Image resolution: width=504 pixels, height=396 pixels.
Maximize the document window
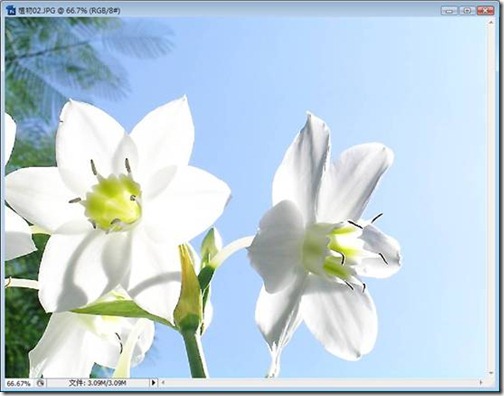pos(467,11)
